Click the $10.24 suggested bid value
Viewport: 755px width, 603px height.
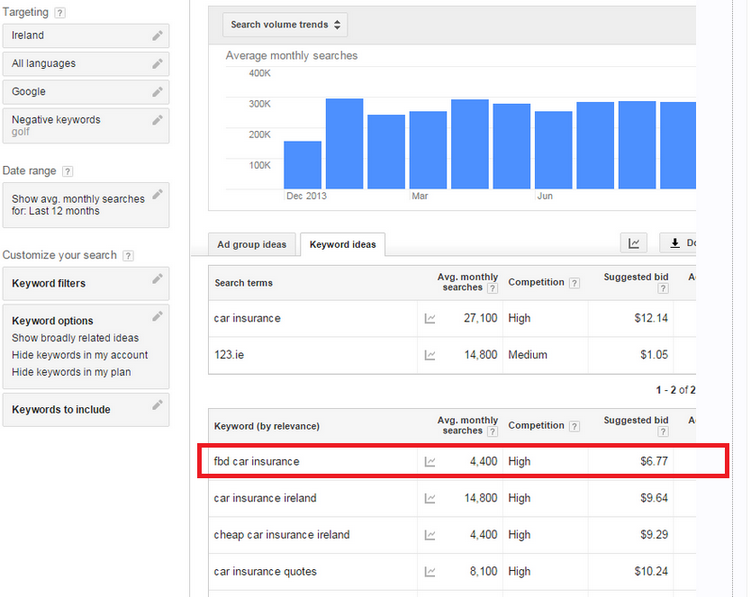651,572
